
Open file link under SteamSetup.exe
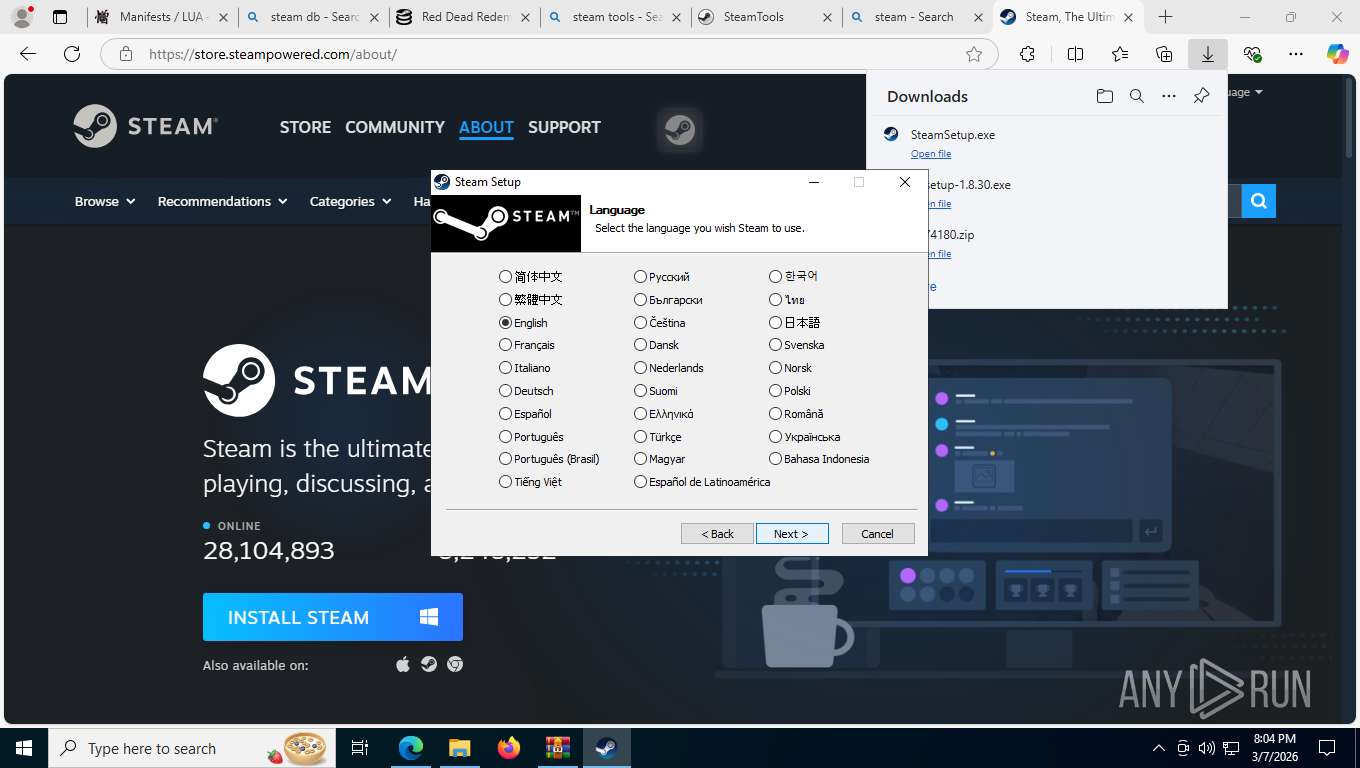[931, 154]
